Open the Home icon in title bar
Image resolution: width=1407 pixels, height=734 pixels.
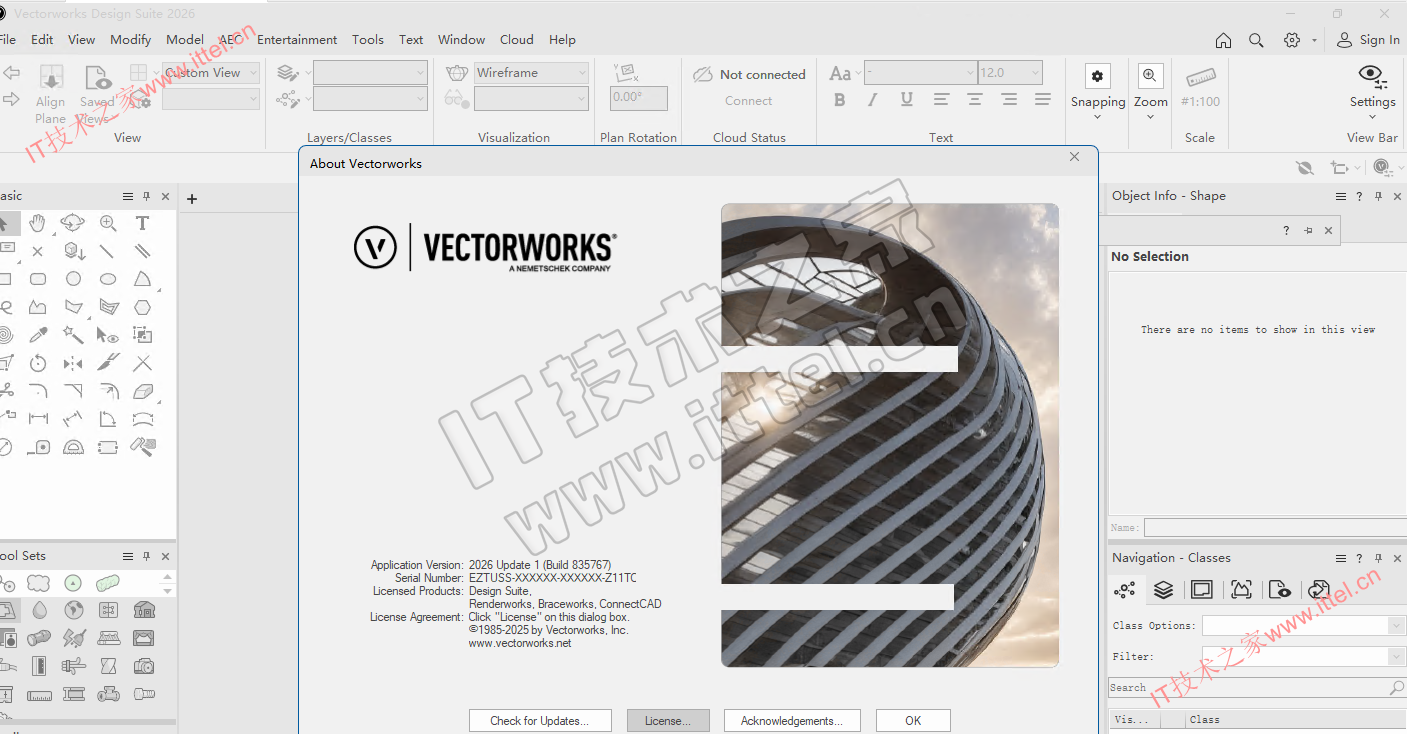point(1223,40)
